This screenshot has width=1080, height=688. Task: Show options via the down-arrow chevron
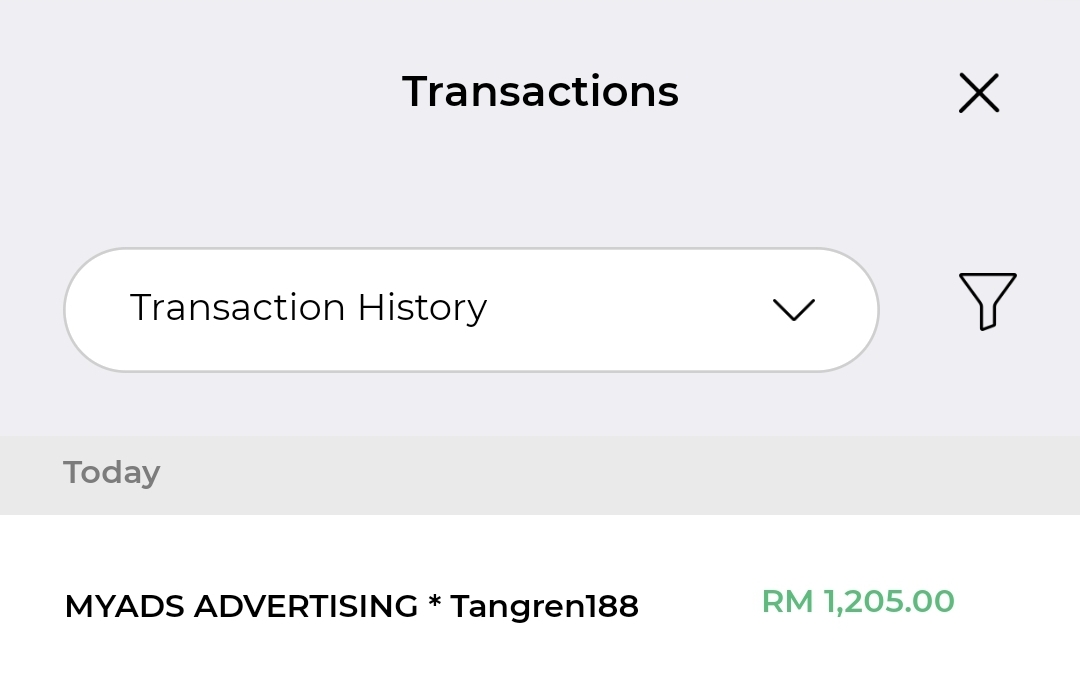click(794, 310)
